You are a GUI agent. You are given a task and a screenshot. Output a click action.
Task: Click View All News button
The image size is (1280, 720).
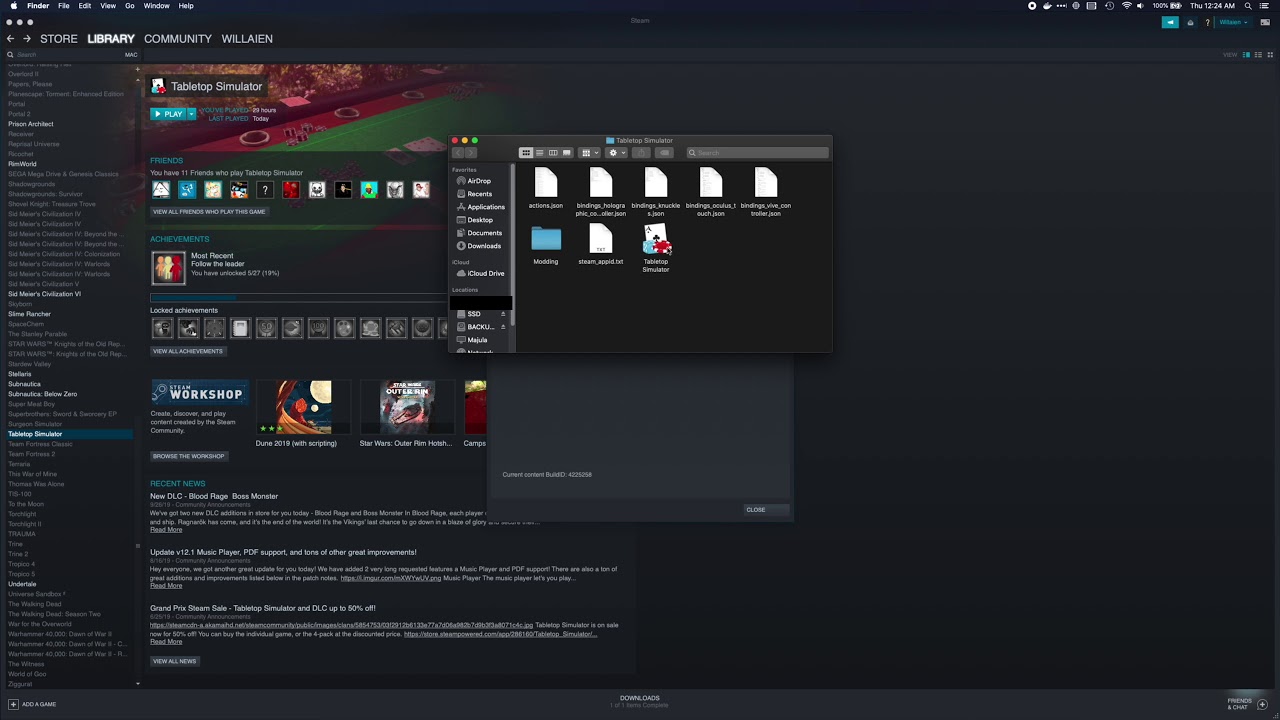click(175, 661)
